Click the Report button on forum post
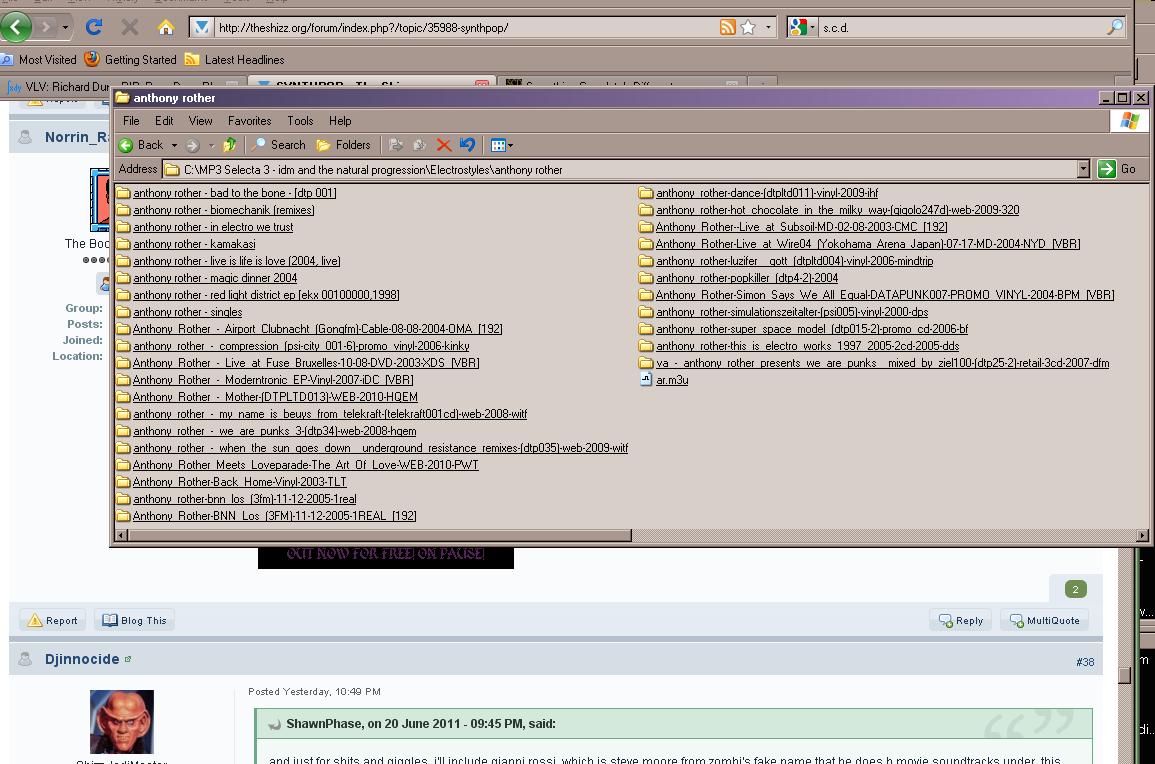Viewport: 1155px width, 764px height. point(53,620)
